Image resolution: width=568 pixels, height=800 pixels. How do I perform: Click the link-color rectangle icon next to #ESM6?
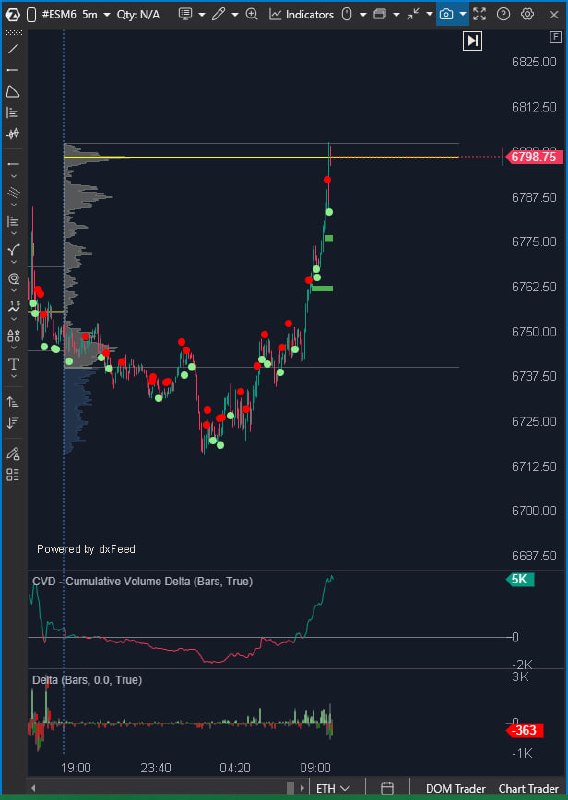click(x=31, y=15)
